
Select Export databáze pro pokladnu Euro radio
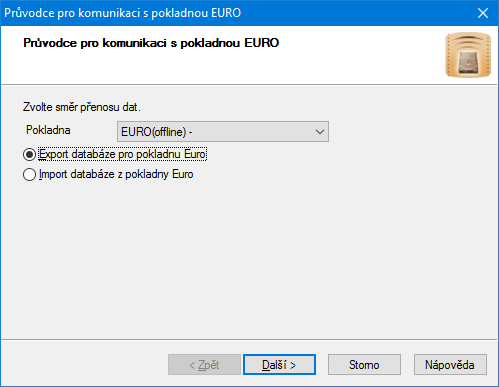(29, 154)
